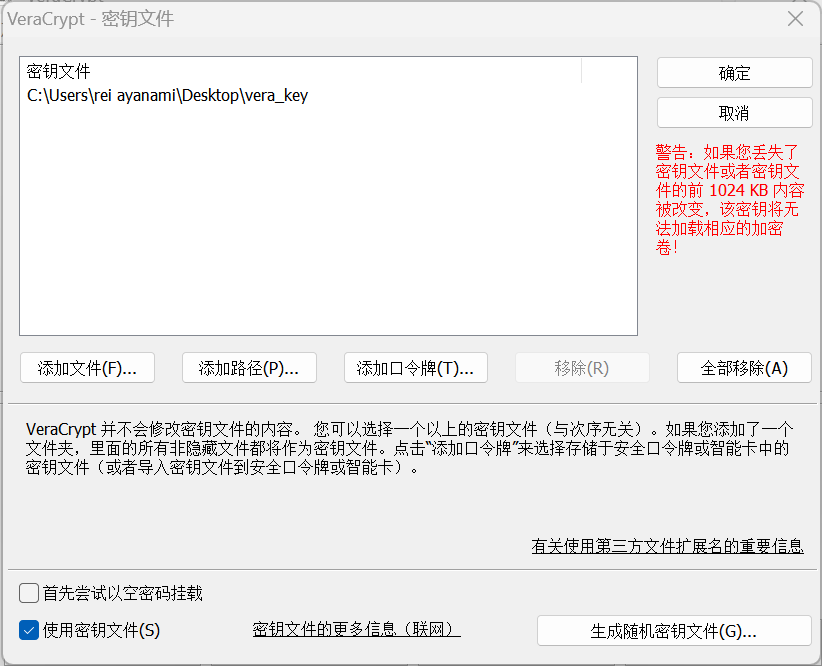Remove all keyfiles with 全部移除(A)
Screen dimensions: 822x666
[744, 368]
